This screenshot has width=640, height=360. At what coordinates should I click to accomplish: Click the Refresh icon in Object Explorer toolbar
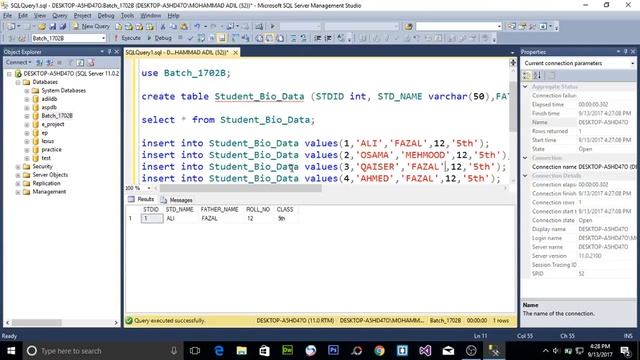[80, 62]
